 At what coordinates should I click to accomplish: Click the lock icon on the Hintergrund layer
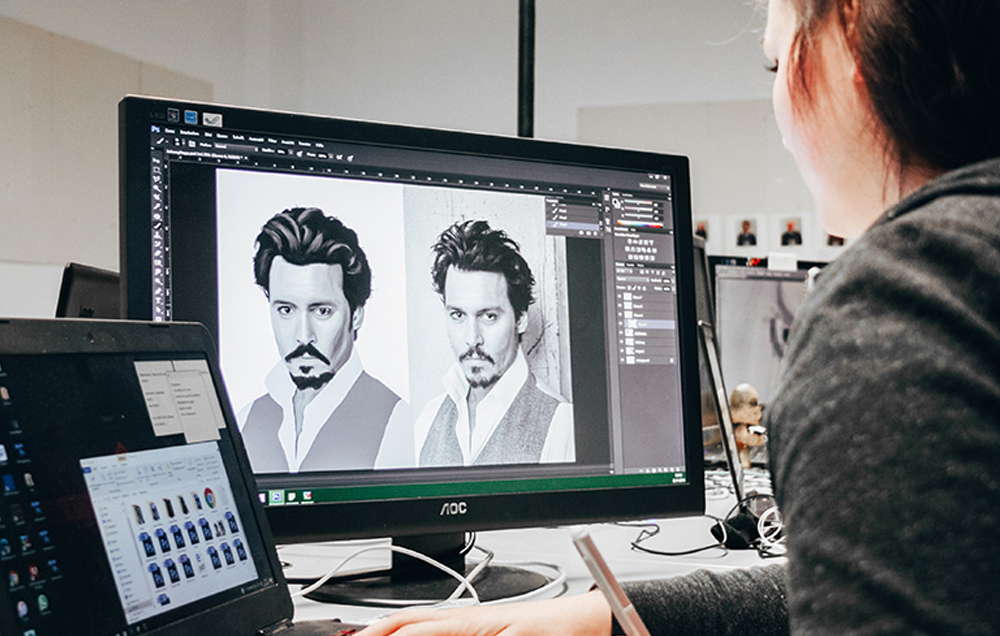pyautogui.click(x=672, y=360)
